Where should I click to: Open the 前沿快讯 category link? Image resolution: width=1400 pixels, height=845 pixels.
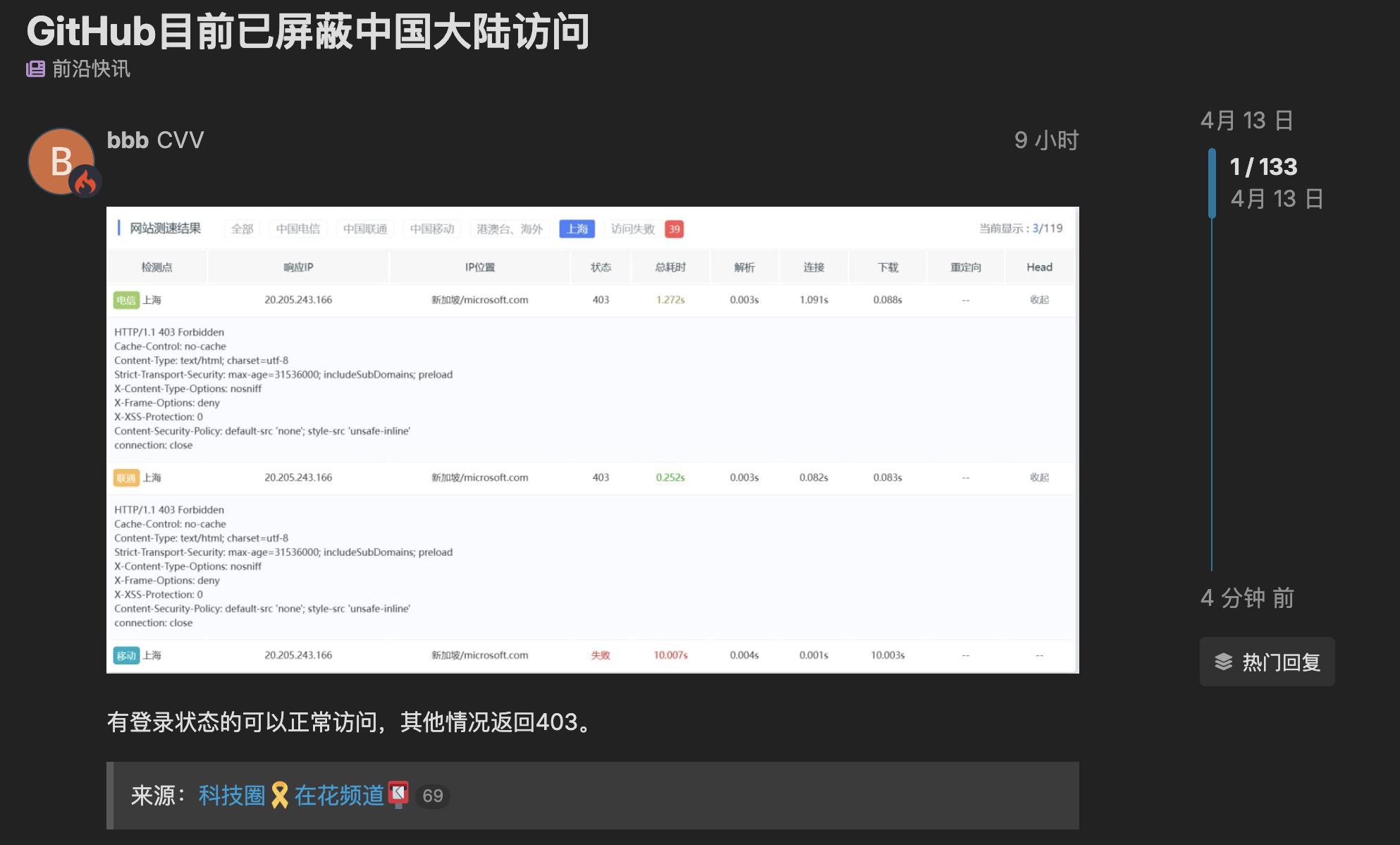pos(91,68)
